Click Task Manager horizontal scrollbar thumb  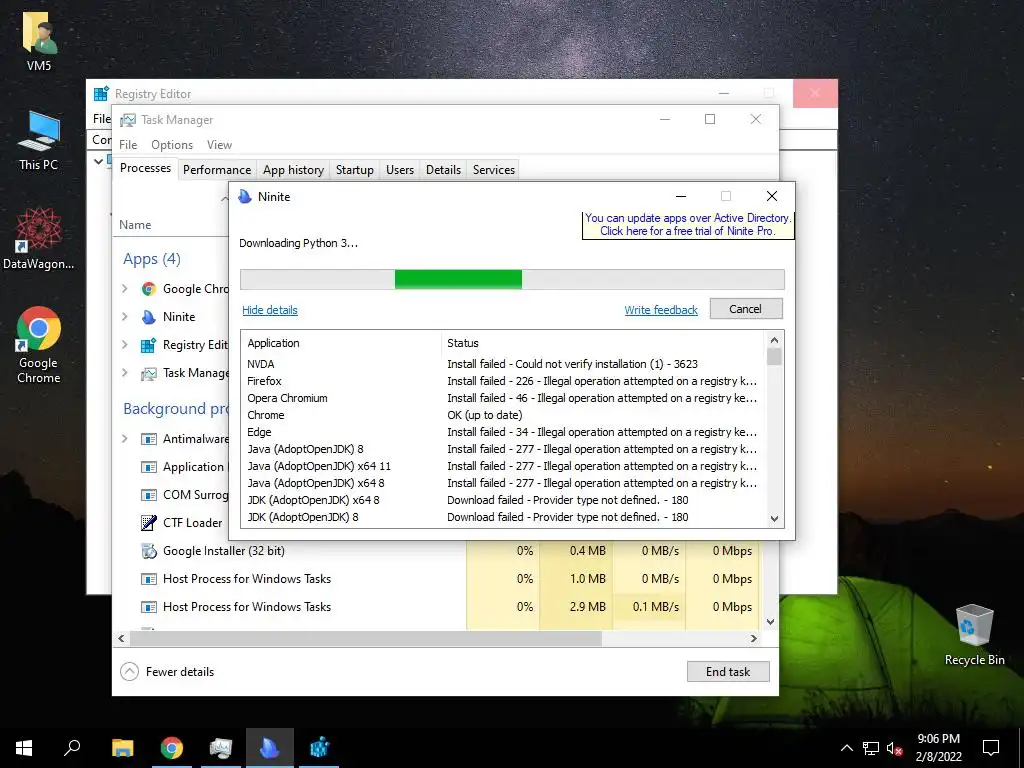tap(366, 639)
